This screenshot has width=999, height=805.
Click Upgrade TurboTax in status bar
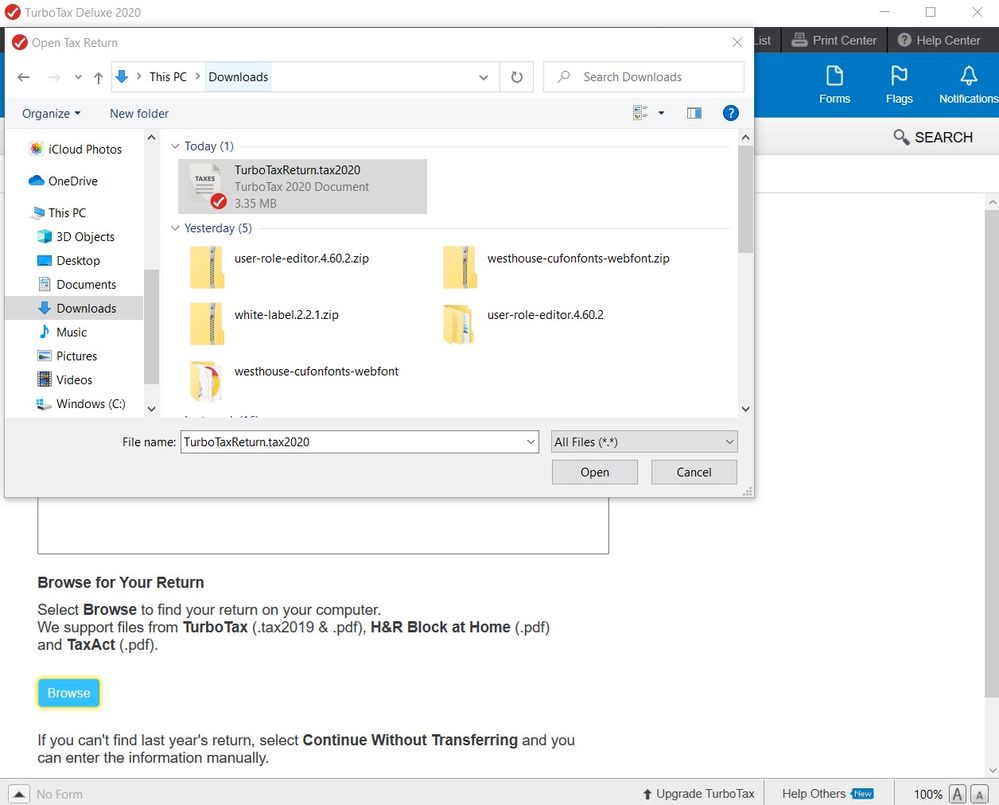click(698, 794)
